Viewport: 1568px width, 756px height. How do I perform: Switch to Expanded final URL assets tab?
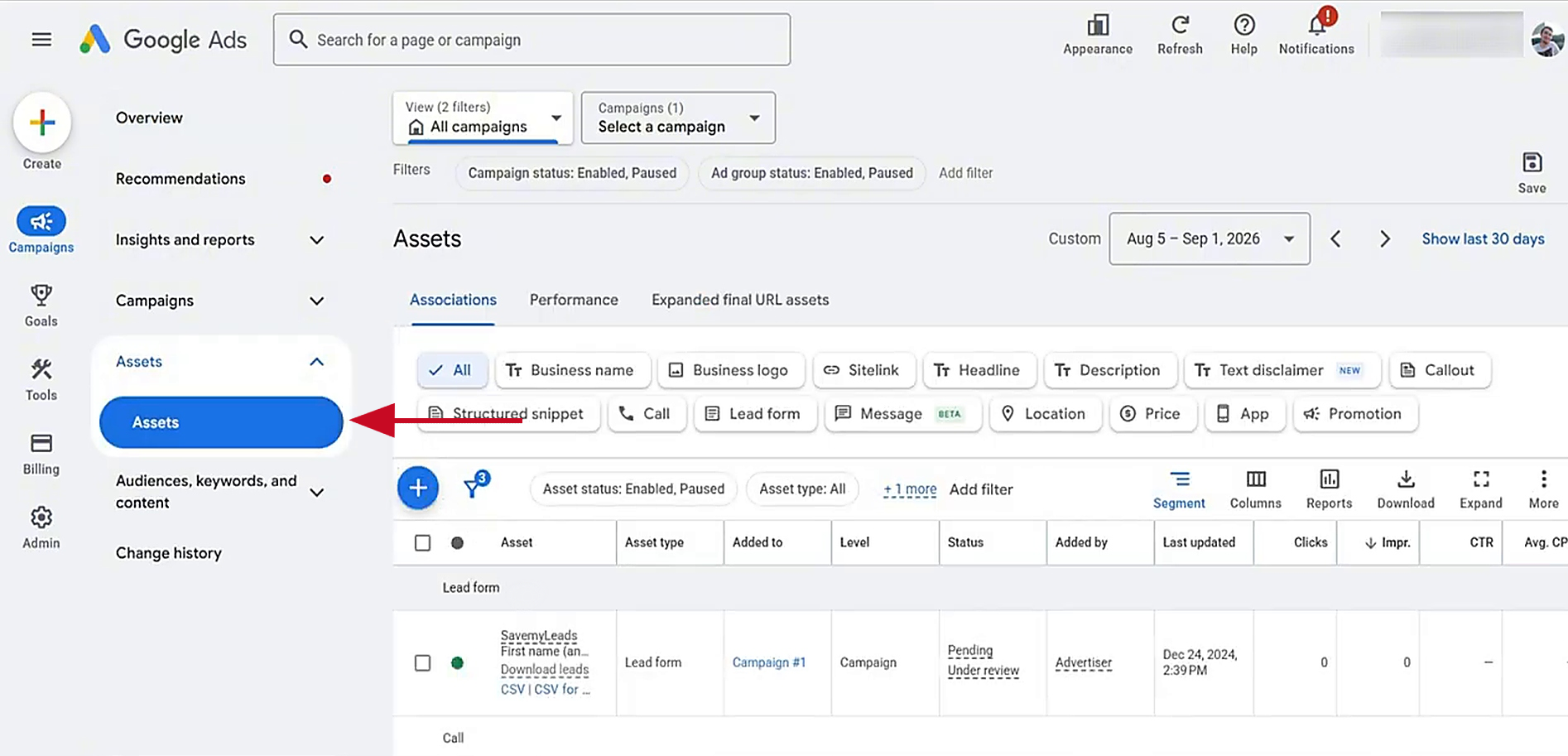740,300
